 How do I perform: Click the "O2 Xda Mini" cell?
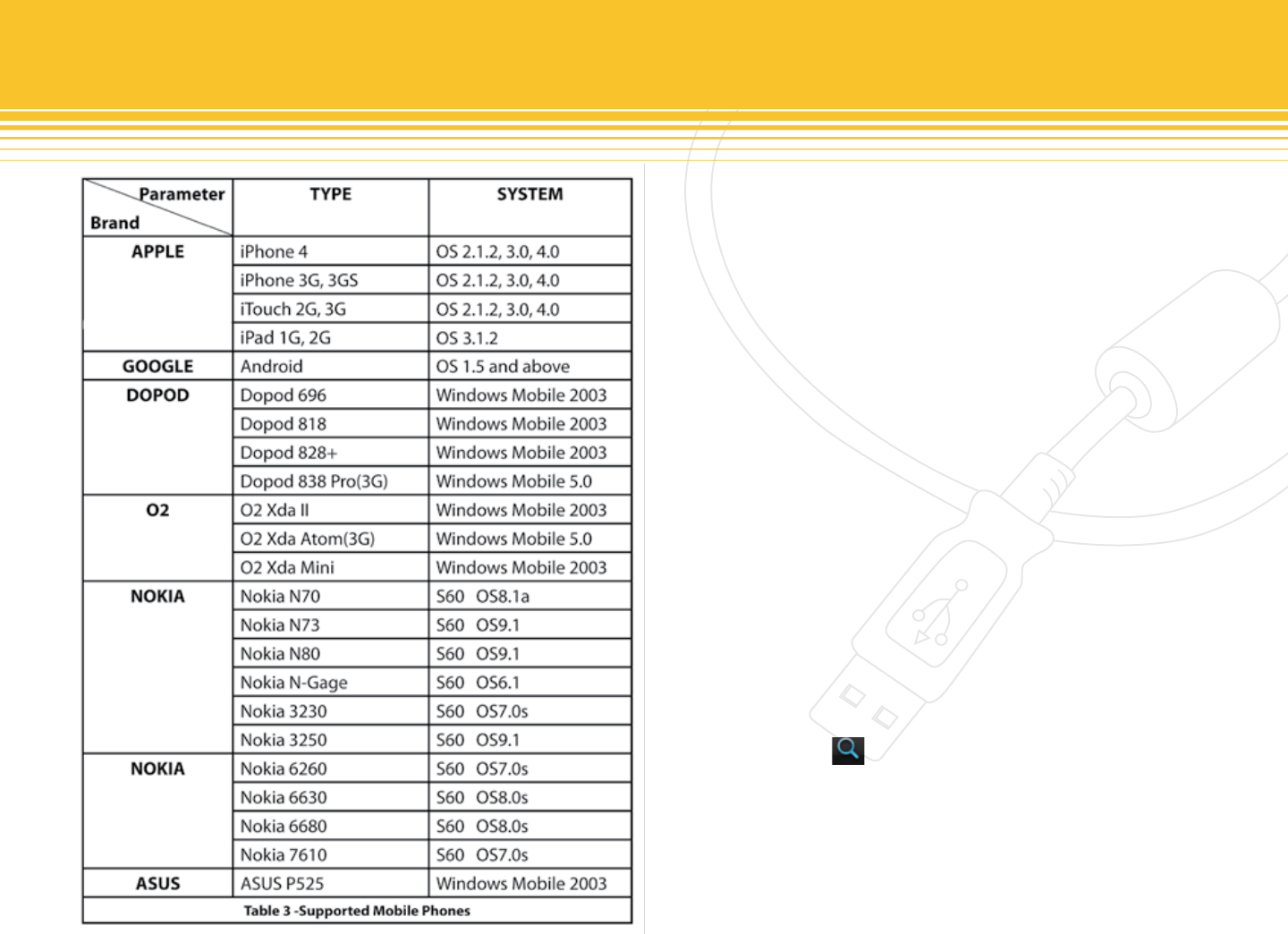331,567
